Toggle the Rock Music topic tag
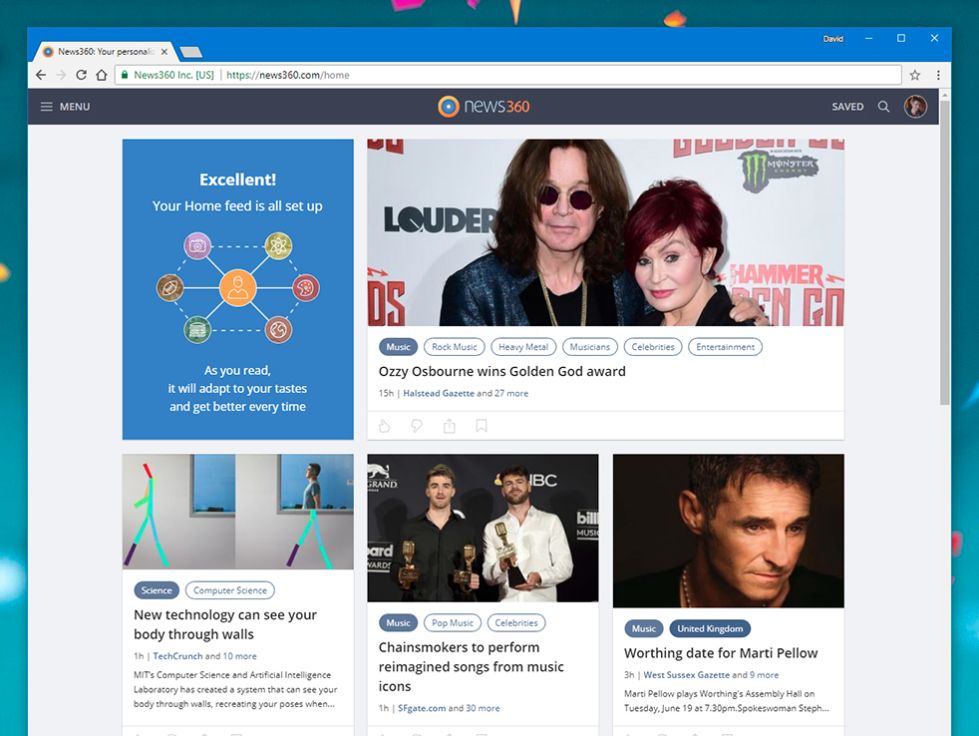979x736 pixels. (x=454, y=347)
